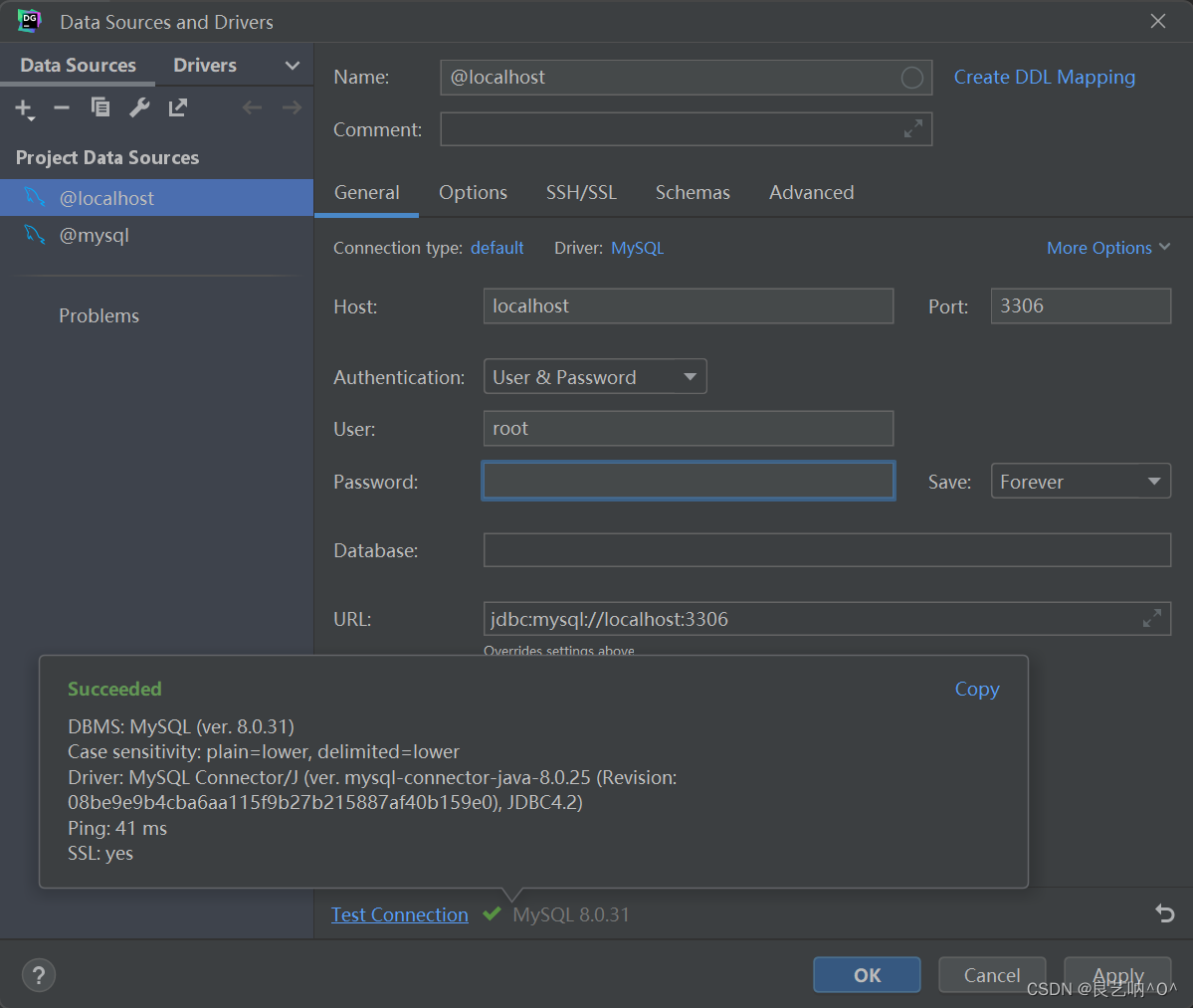Focus the Host field containing localhost
This screenshot has height=1008, width=1193.
tap(688, 305)
